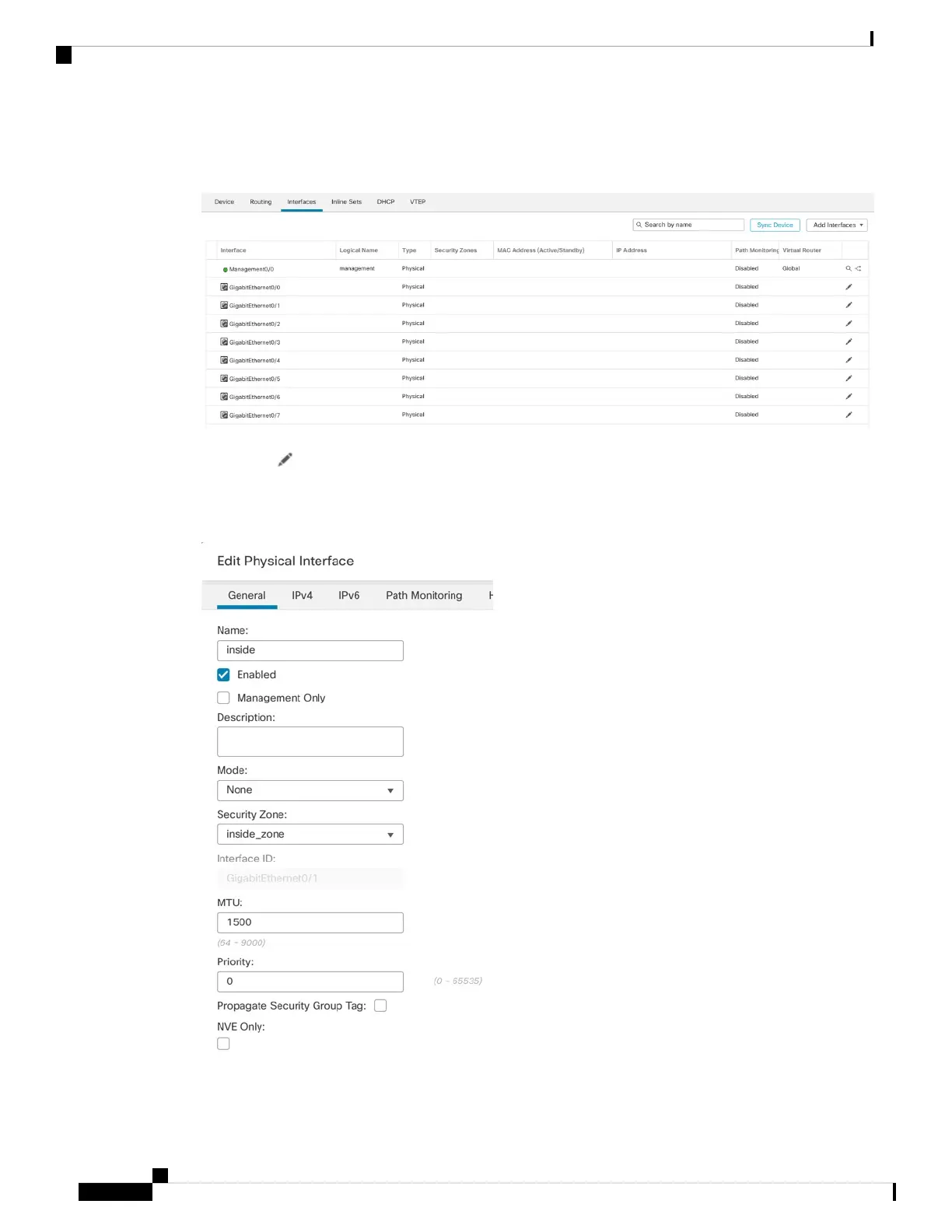Click the Name field containing inside
The width and height of the screenshot is (952, 1232).
click(x=310, y=650)
